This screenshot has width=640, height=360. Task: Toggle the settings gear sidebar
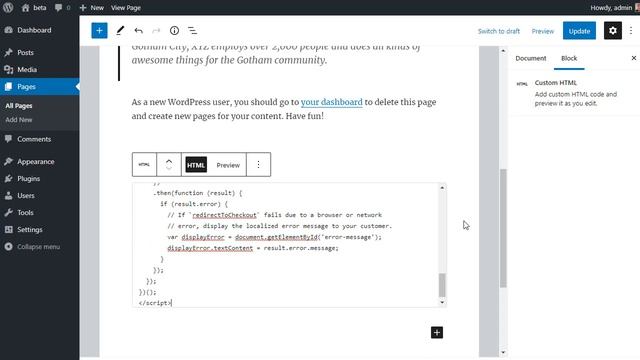click(x=613, y=31)
